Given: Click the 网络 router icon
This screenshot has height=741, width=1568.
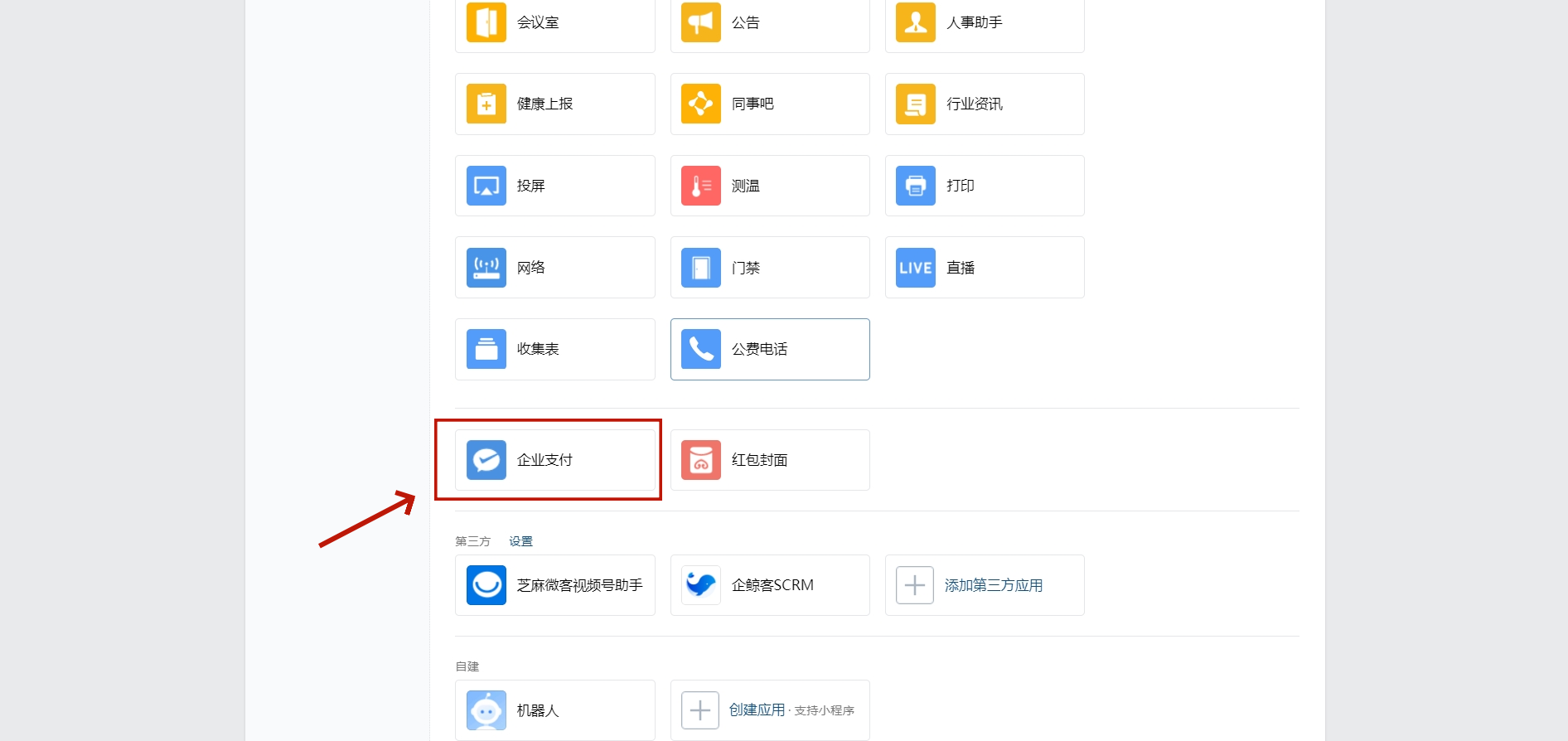Looking at the screenshot, I should [486, 268].
